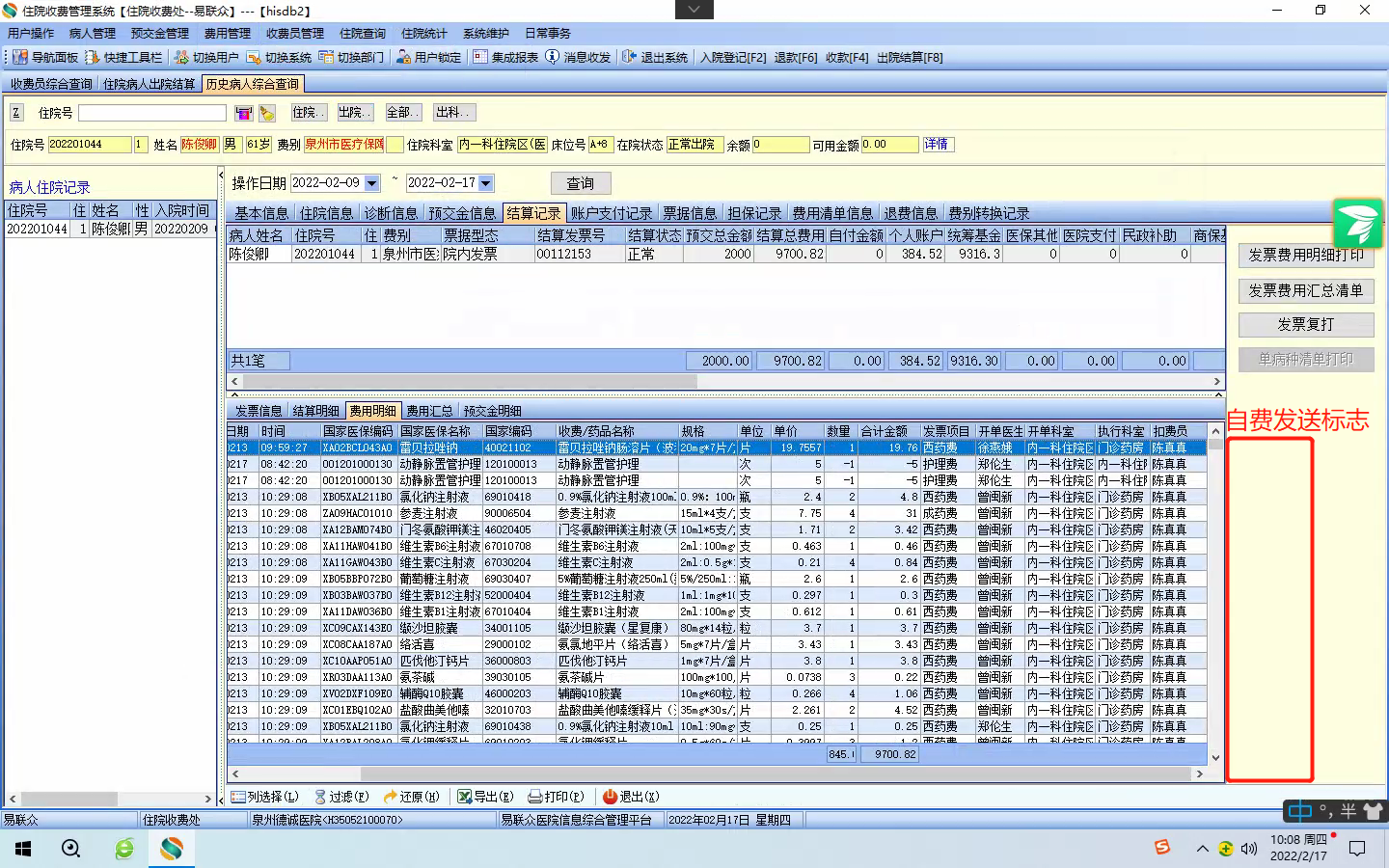
Task: Click the 住院号 search input field
Action: pyautogui.click(x=152, y=114)
